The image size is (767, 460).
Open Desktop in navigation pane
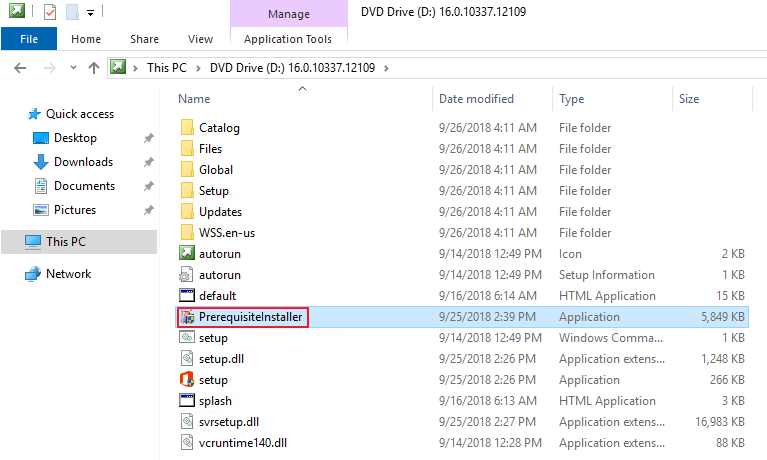click(75, 138)
